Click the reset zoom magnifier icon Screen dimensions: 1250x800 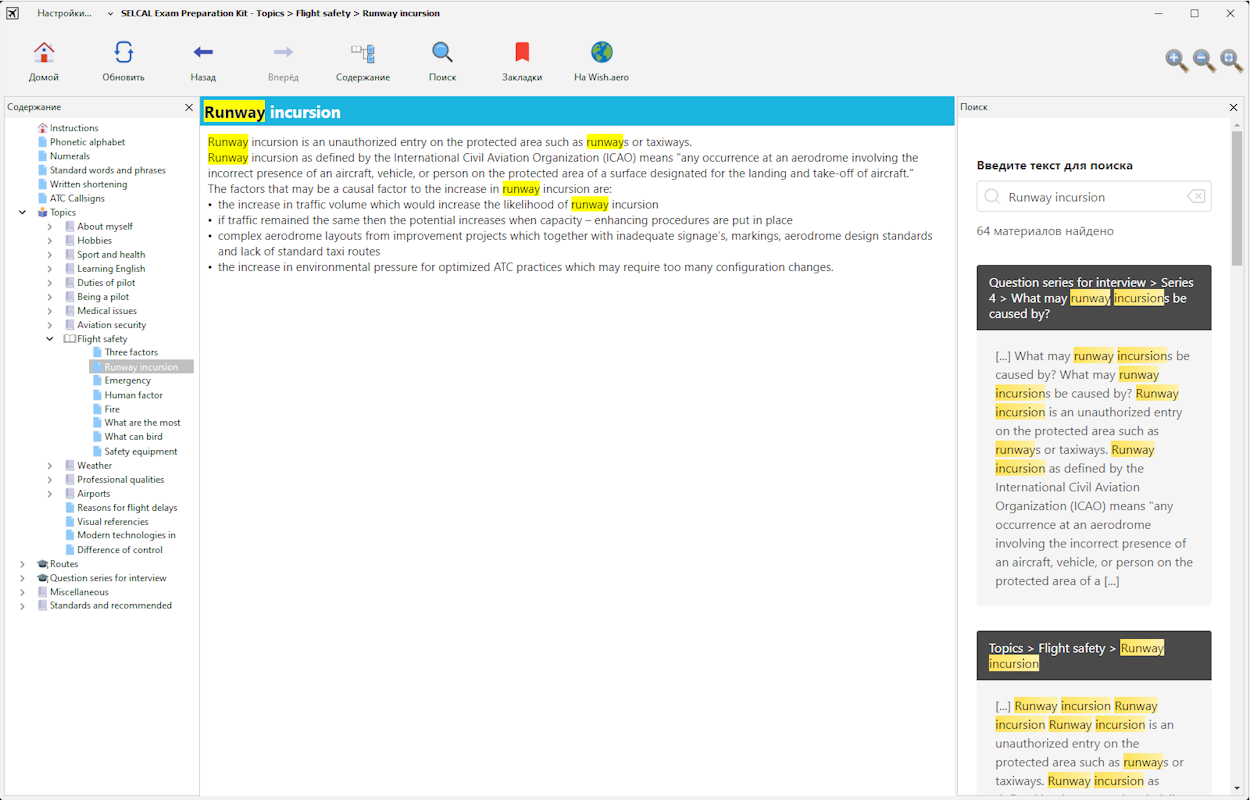1231,61
